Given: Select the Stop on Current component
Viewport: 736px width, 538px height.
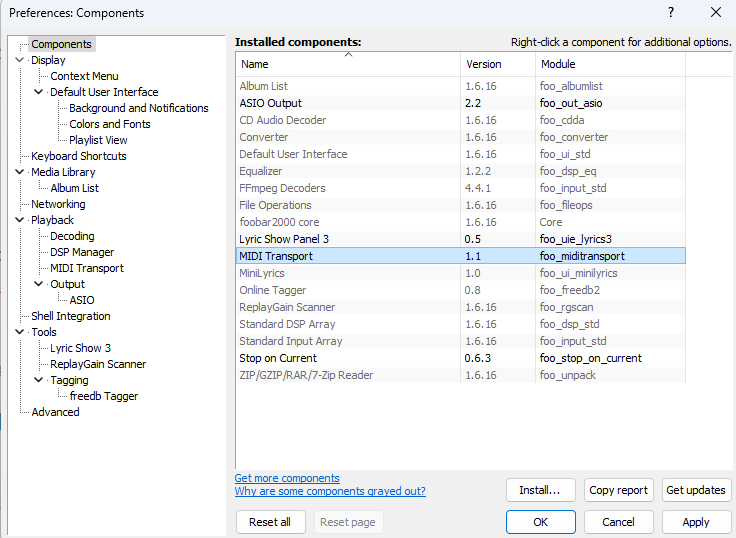Looking at the screenshot, I should 460,358.
